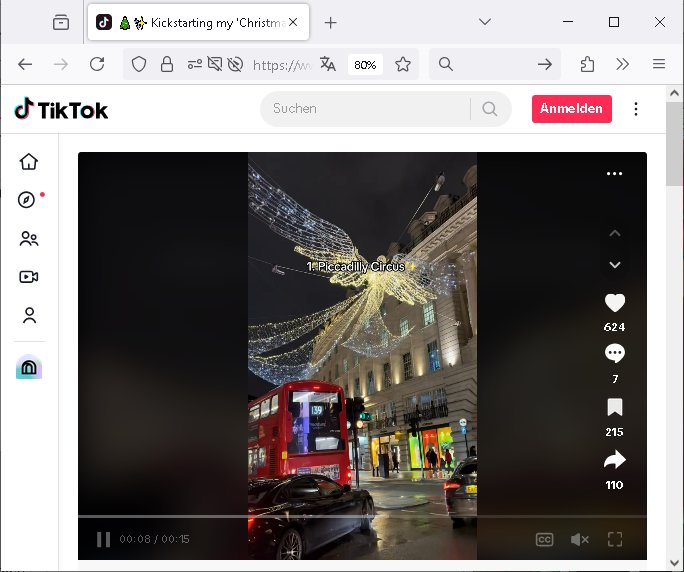This screenshot has height=572, width=684.
Task: Unmute the video sound
Action: click(579, 540)
